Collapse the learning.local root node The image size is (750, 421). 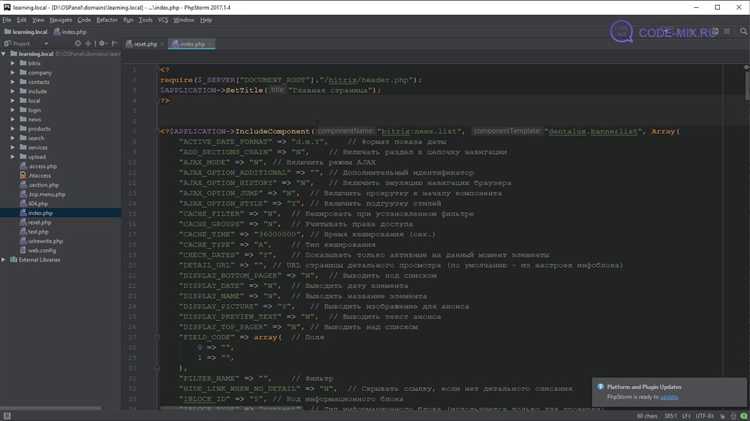click(x=4, y=54)
